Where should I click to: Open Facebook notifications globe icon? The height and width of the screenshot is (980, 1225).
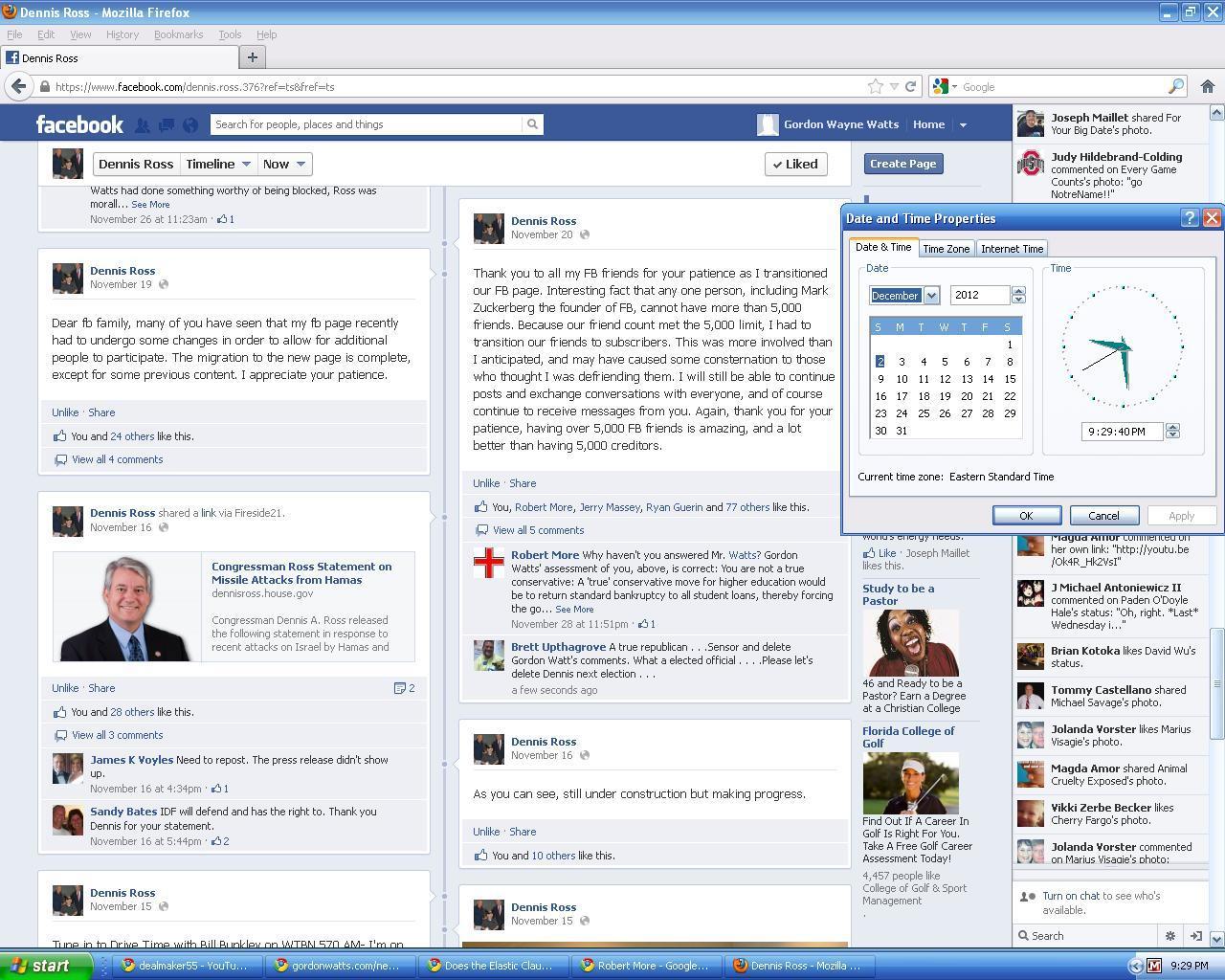(x=189, y=124)
